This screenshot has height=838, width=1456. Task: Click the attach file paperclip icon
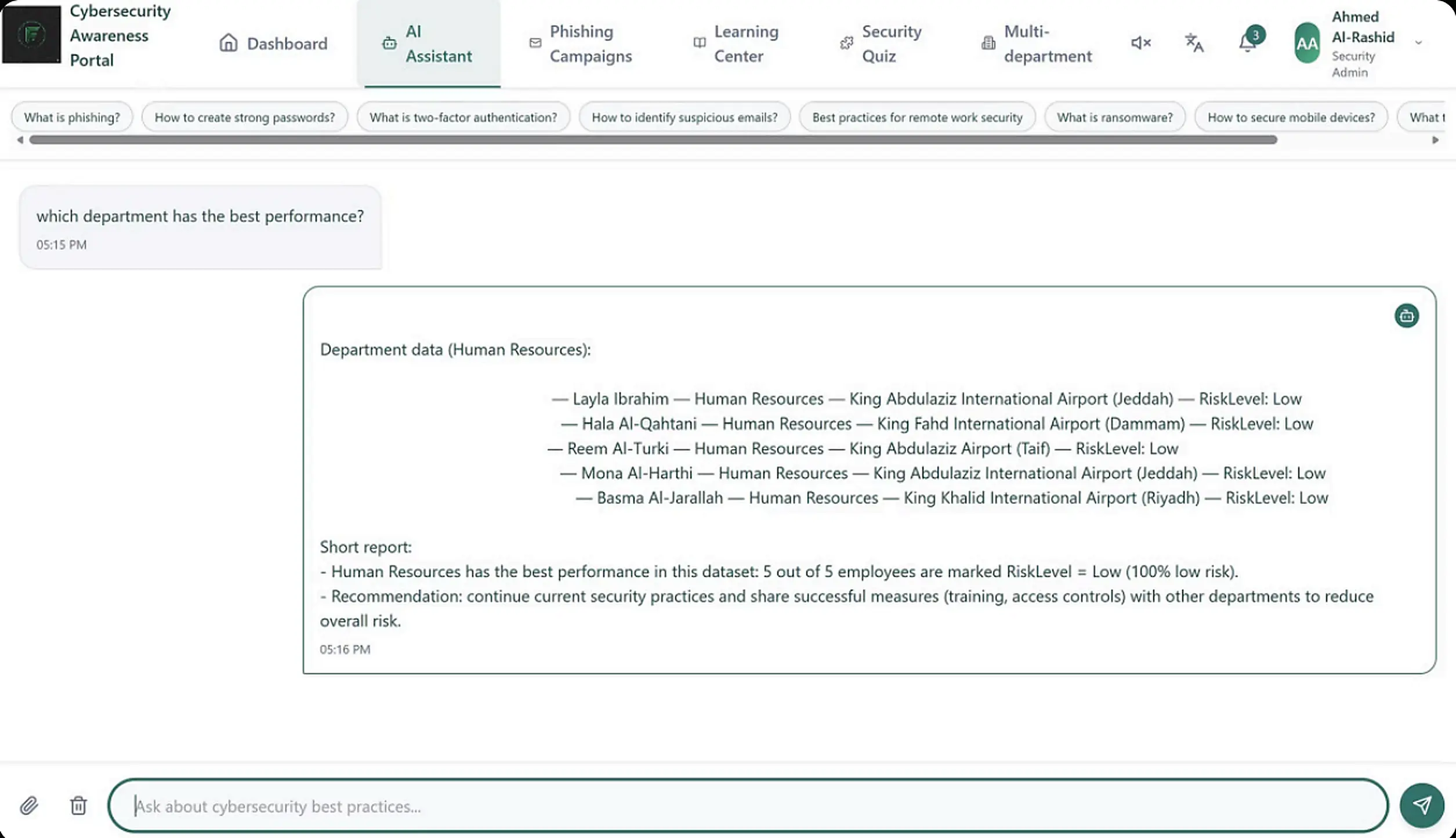coord(29,806)
